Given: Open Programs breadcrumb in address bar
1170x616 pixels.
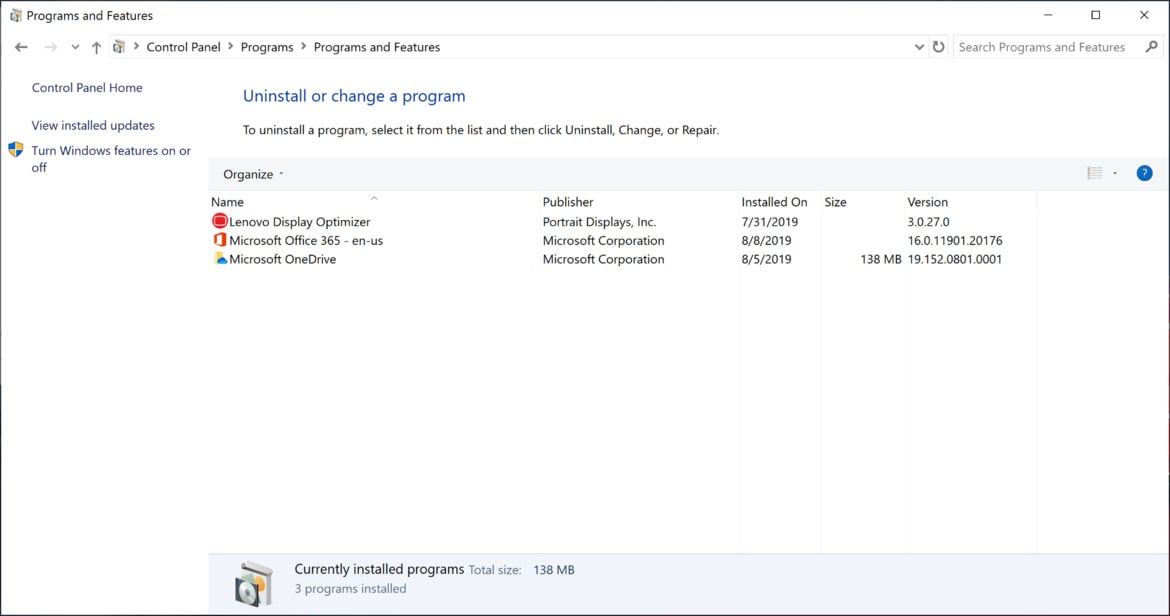Looking at the screenshot, I should point(267,47).
